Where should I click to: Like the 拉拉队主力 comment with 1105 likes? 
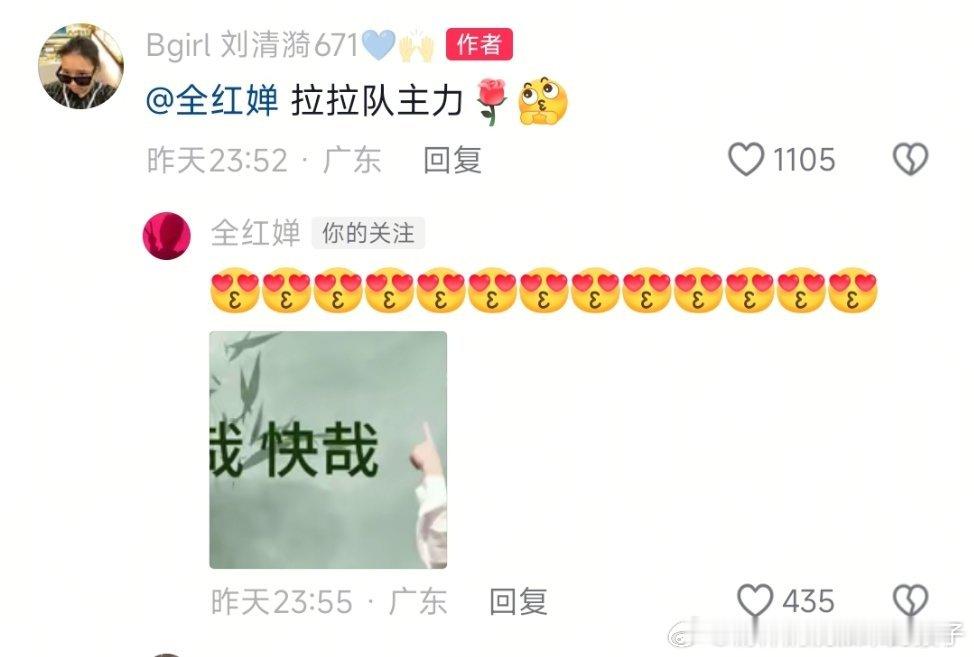(x=745, y=160)
